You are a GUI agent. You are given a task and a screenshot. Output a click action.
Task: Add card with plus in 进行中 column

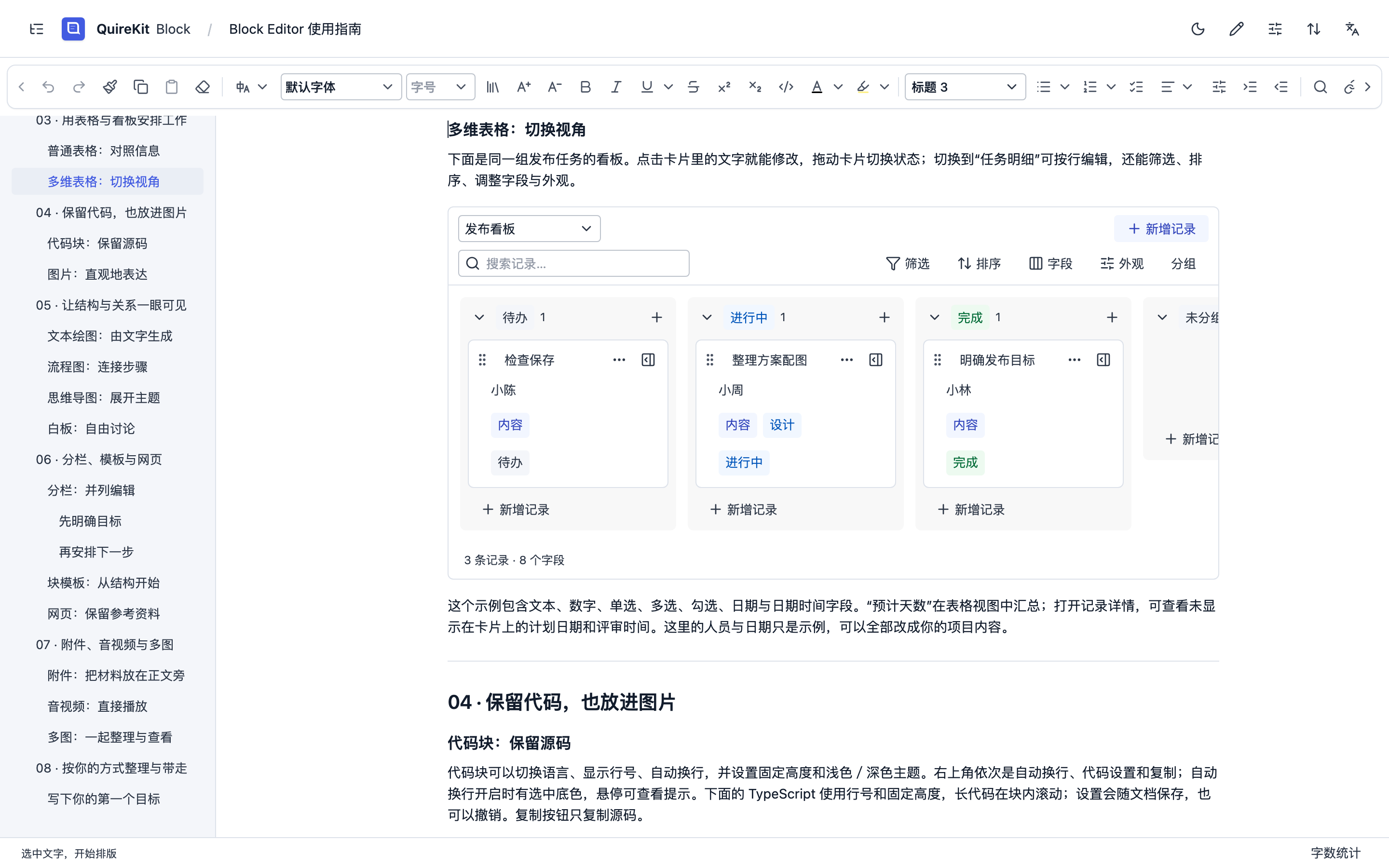[885, 317]
